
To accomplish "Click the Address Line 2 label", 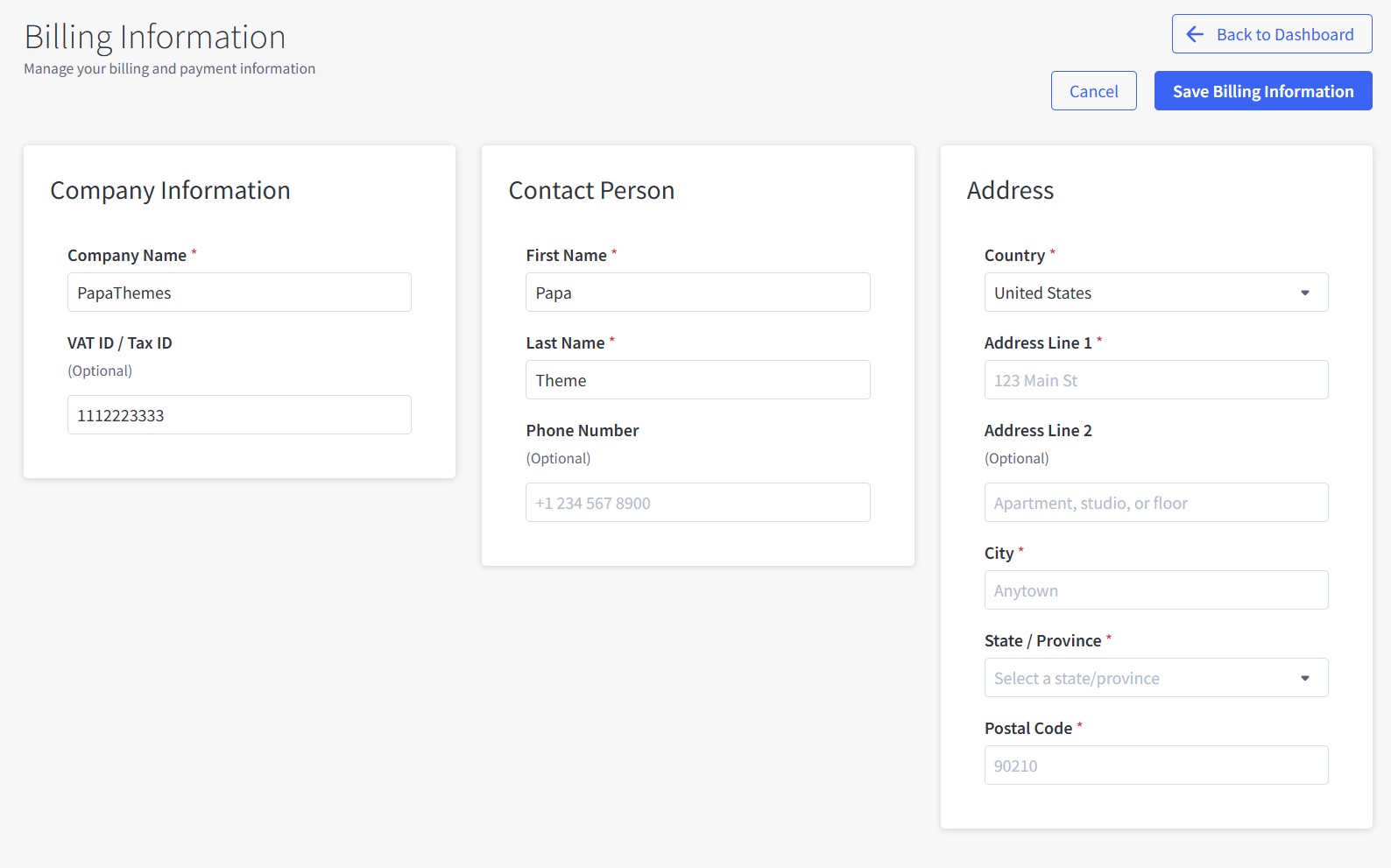I will 1038,431.
